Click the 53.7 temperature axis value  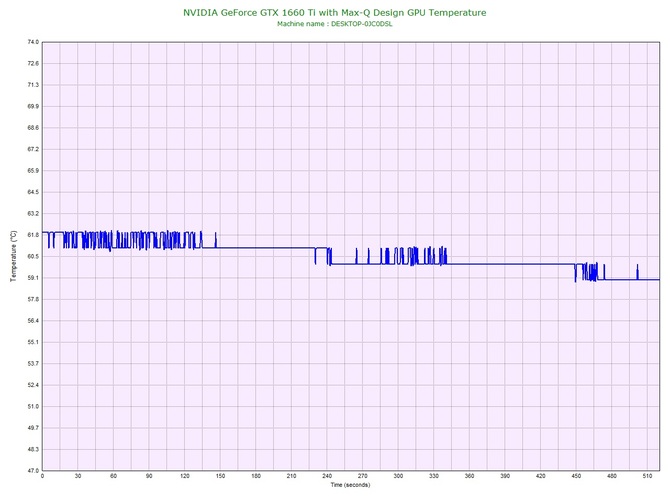33,364
